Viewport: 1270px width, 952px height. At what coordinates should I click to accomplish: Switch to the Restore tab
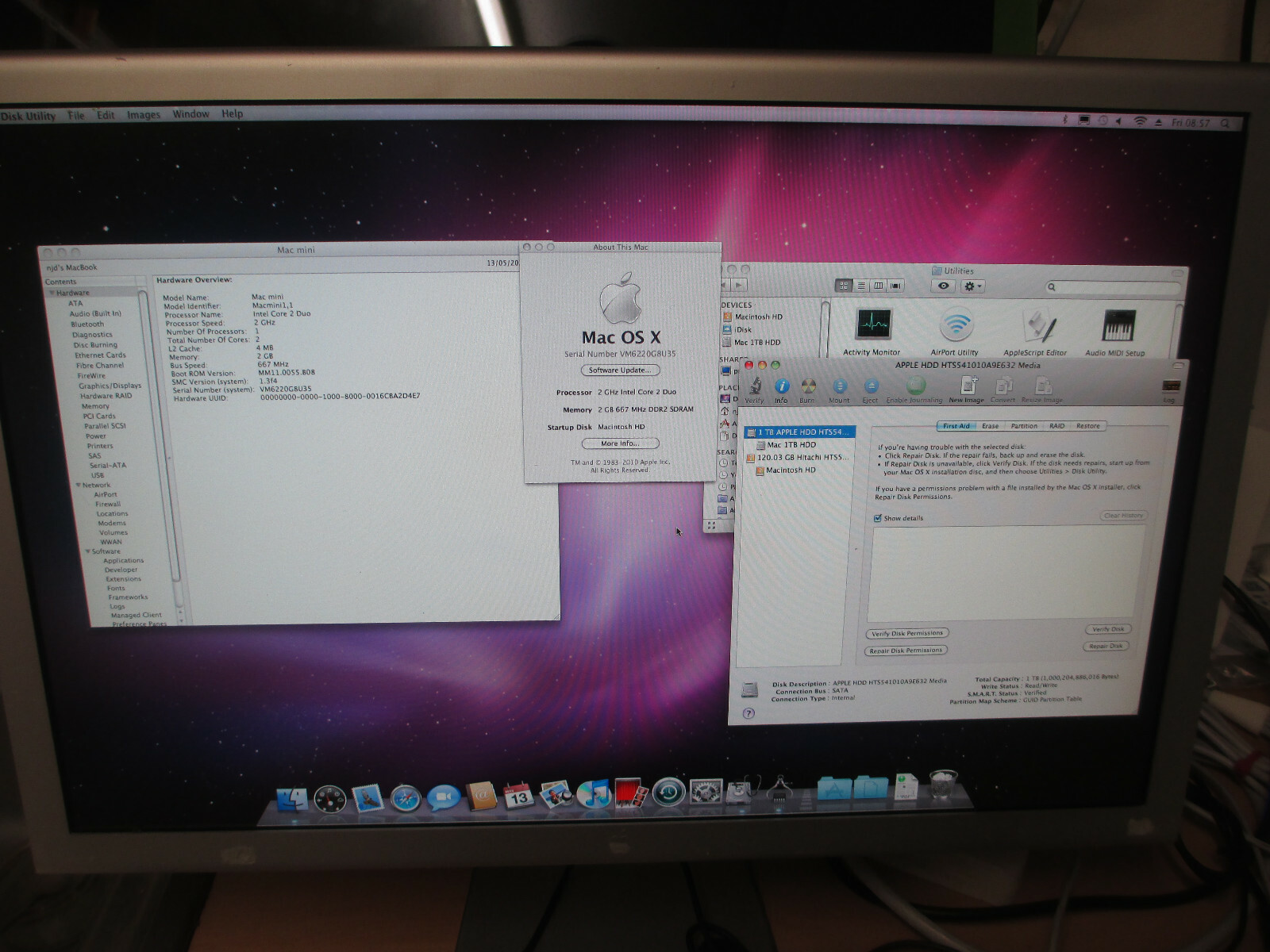click(1088, 426)
